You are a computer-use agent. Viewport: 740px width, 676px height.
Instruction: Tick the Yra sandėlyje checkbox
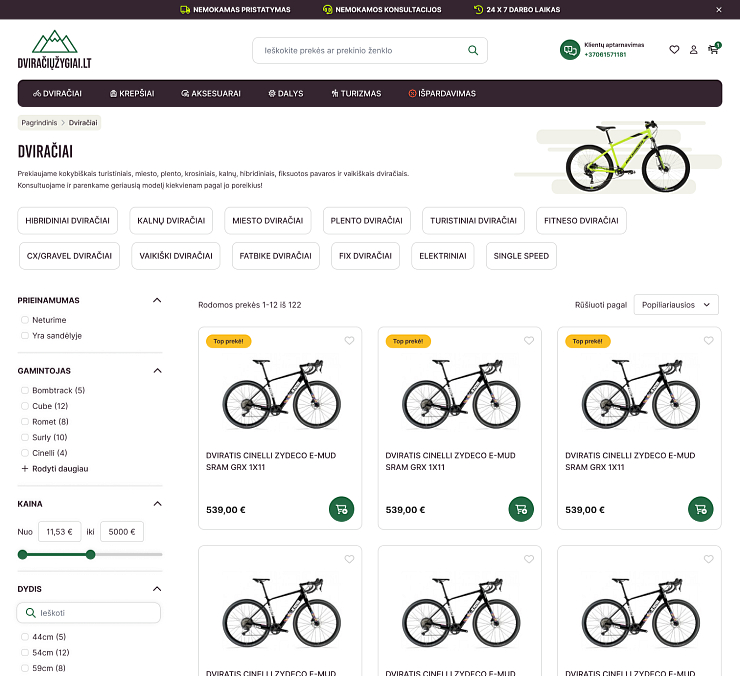pyautogui.click(x=25, y=336)
